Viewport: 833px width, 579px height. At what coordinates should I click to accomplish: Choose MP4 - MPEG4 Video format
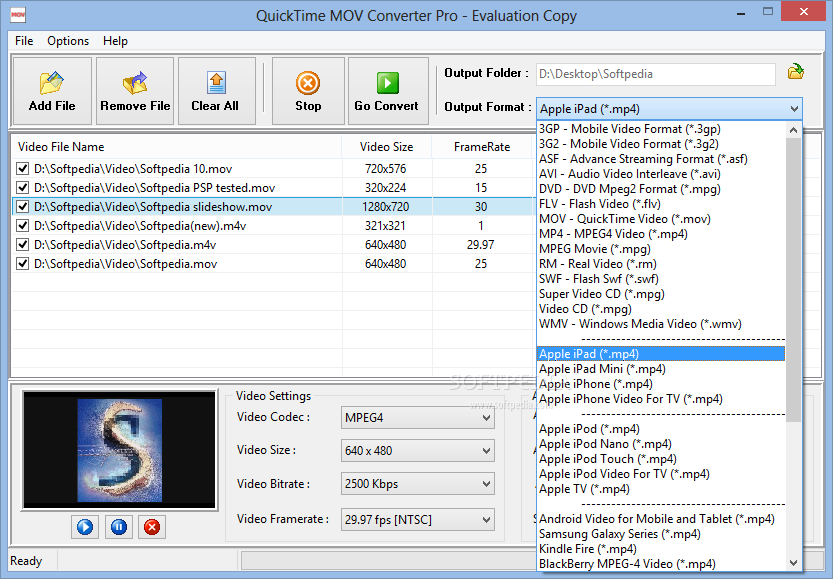tap(661, 234)
